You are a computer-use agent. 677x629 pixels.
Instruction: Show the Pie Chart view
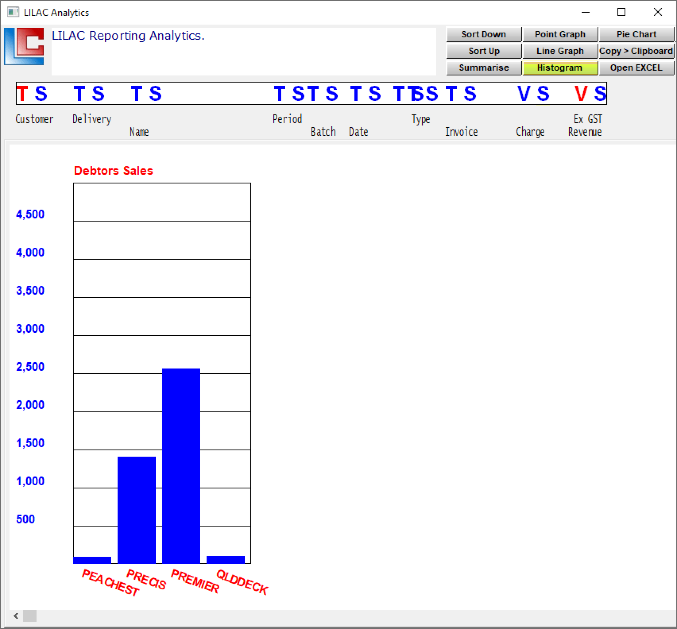click(636, 34)
